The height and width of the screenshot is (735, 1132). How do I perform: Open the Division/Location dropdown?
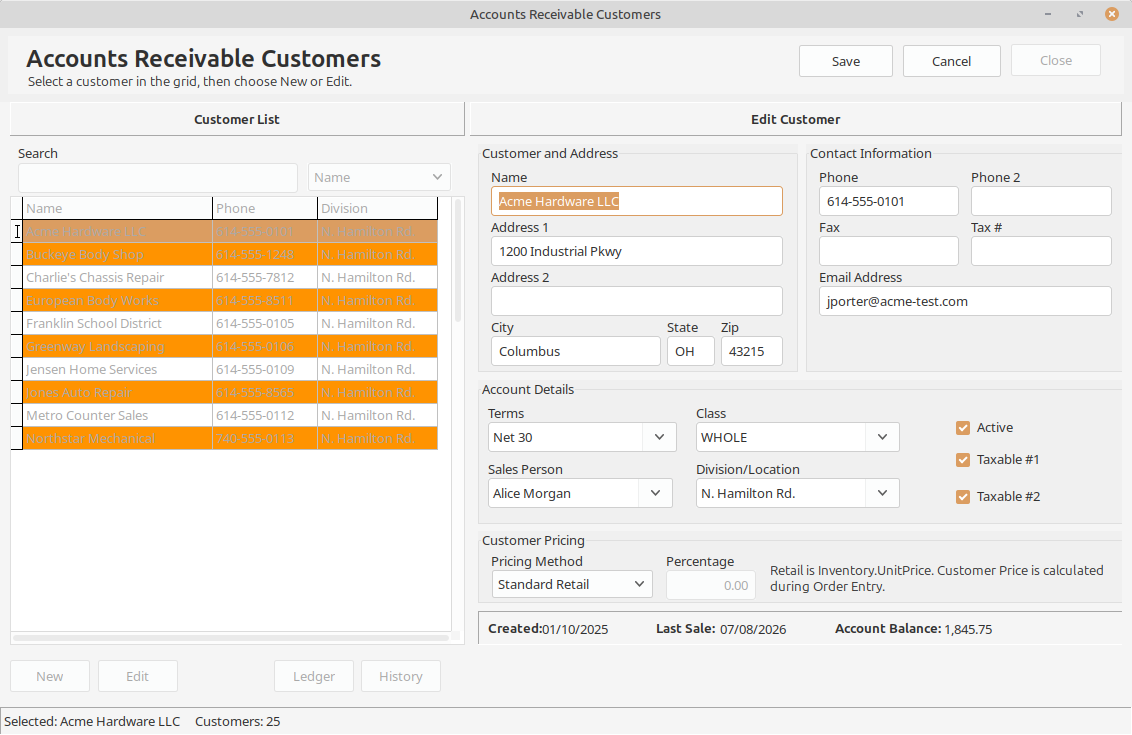coord(798,493)
